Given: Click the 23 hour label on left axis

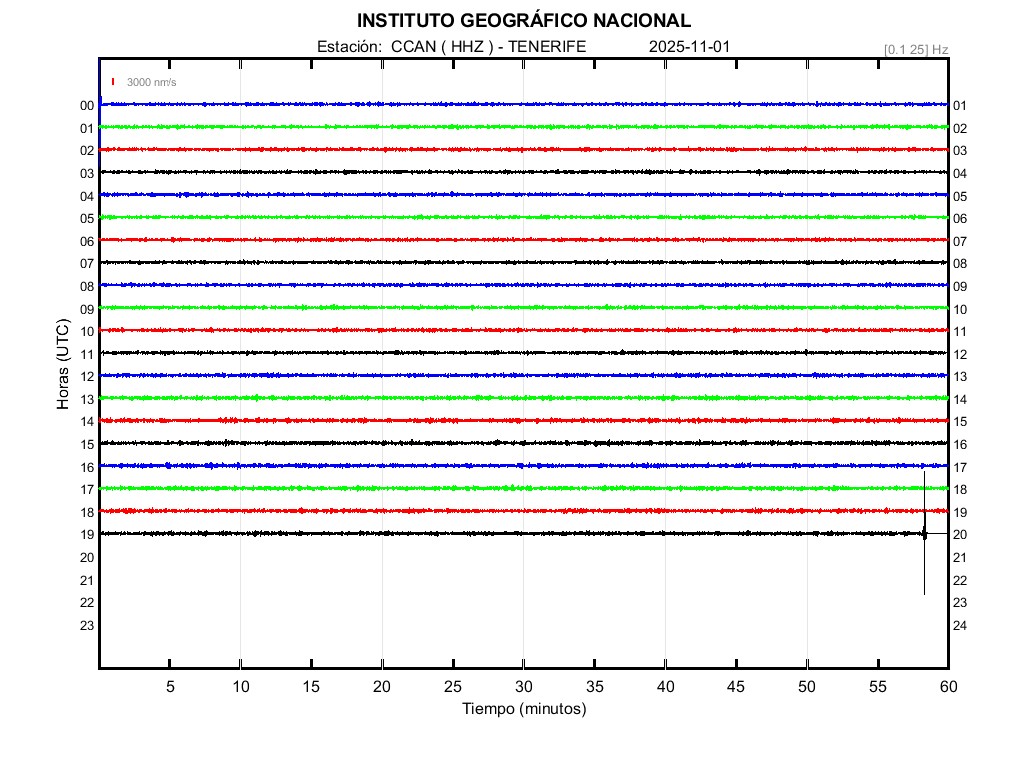Looking at the screenshot, I should (x=87, y=626).
